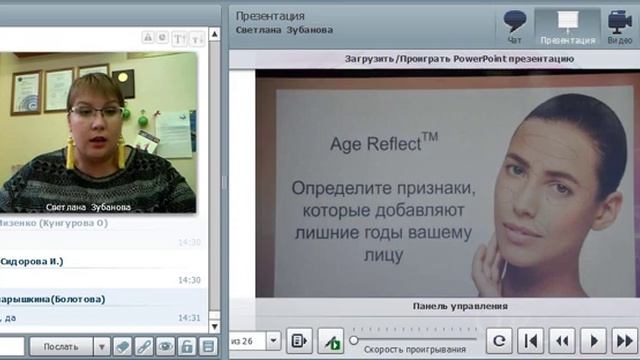Click the smiley emoticon icon above the chat

[x=162, y=38]
